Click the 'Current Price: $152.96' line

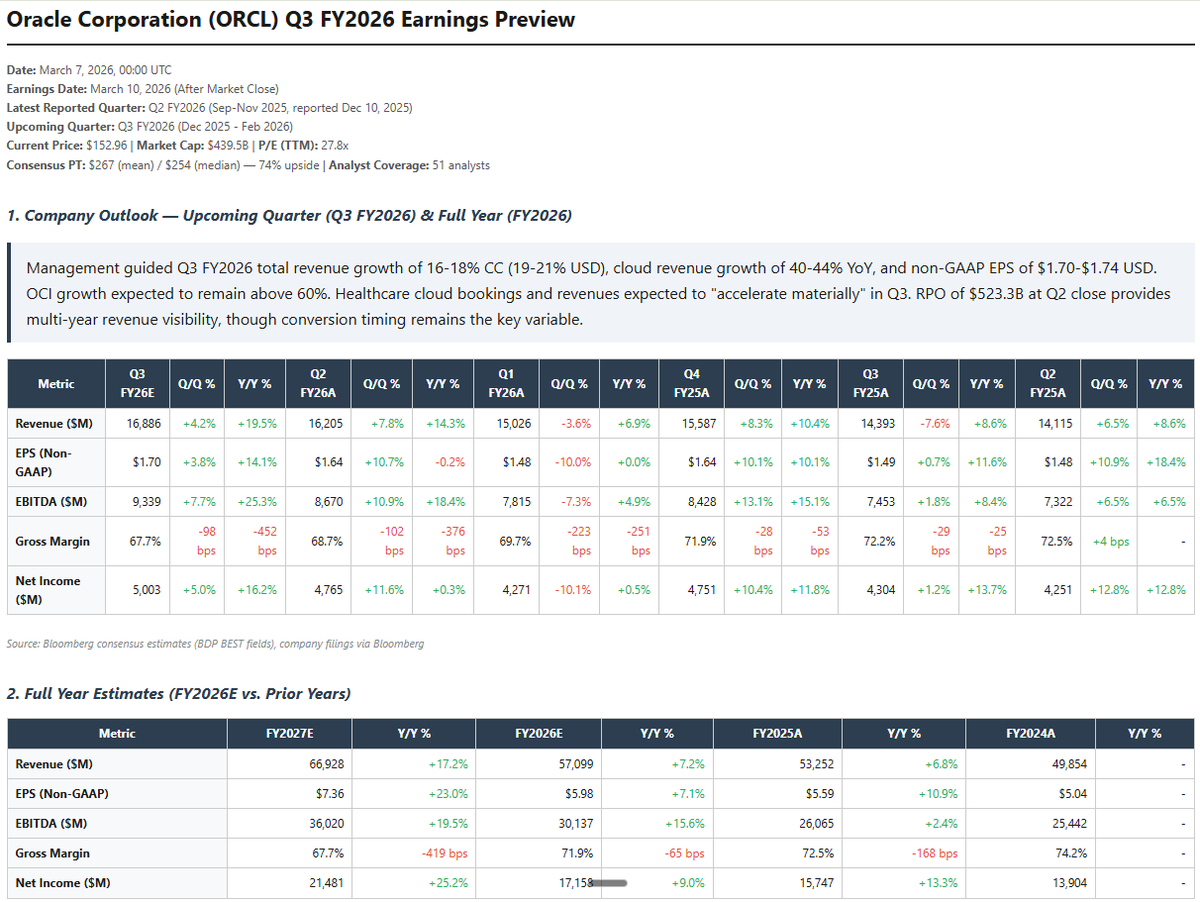[177, 145]
